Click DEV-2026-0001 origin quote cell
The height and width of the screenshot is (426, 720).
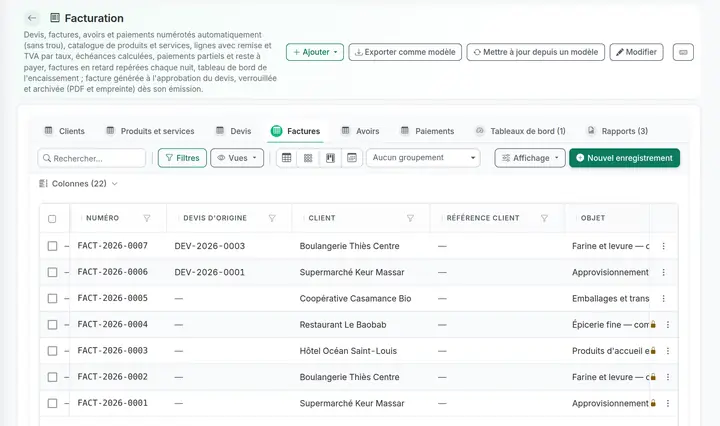pos(209,272)
